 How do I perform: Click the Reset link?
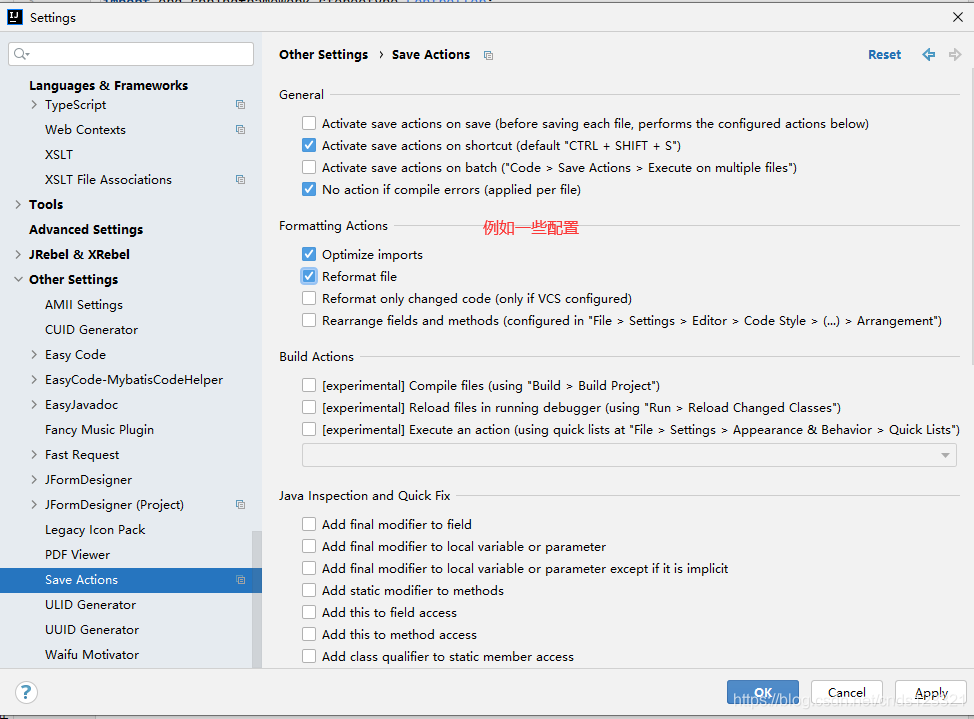point(884,55)
